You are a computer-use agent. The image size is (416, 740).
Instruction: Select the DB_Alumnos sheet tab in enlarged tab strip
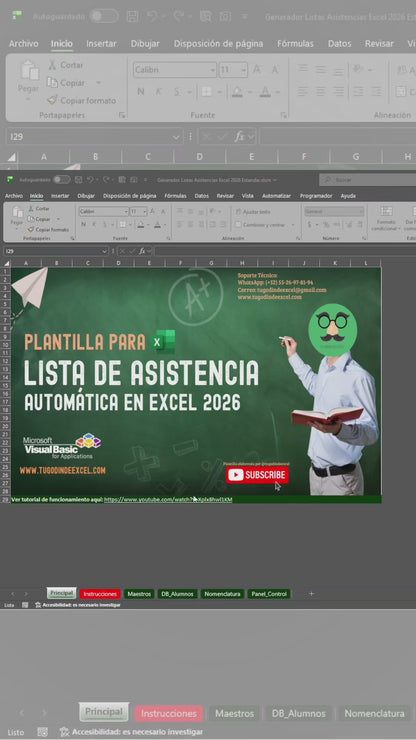pyautogui.click(x=298, y=713)
